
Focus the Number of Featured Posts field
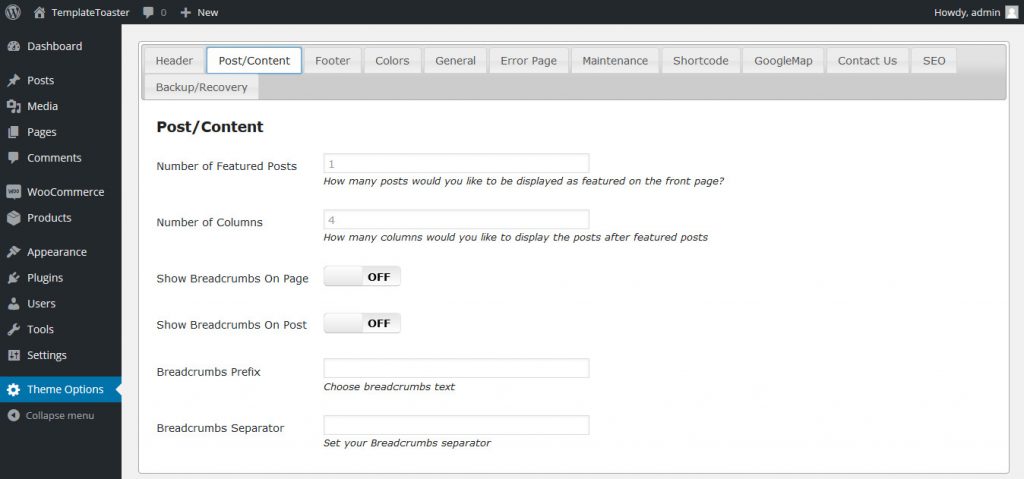pyautogui.click(x=456, y=164)
